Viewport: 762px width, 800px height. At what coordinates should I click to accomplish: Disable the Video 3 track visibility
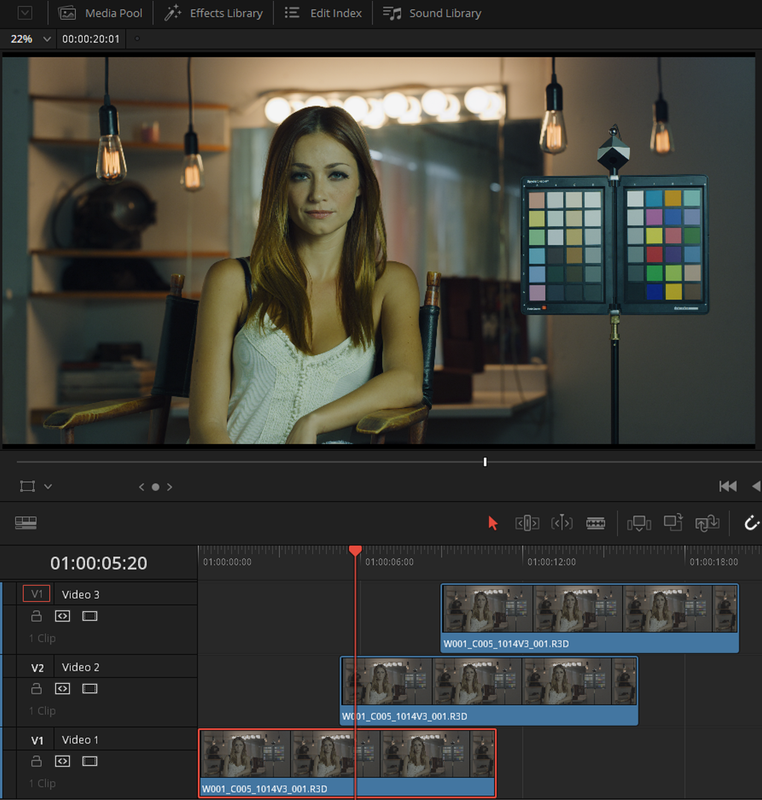[90, 616]
